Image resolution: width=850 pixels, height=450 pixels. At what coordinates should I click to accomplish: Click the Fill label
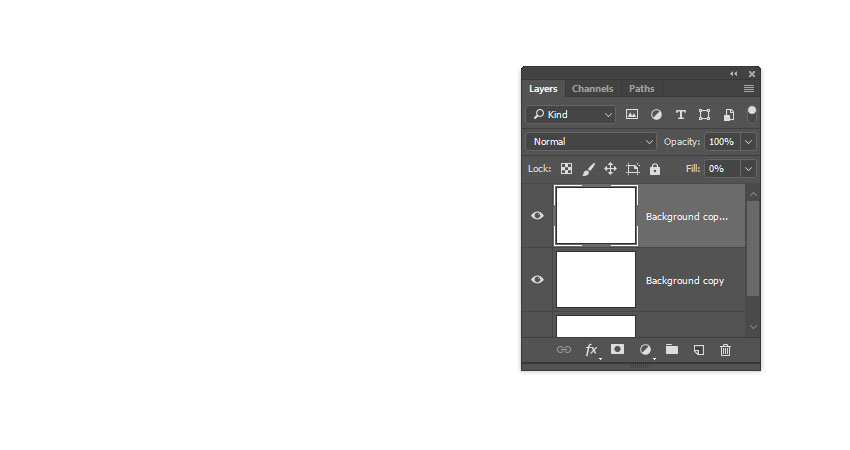tap(693, 169)
